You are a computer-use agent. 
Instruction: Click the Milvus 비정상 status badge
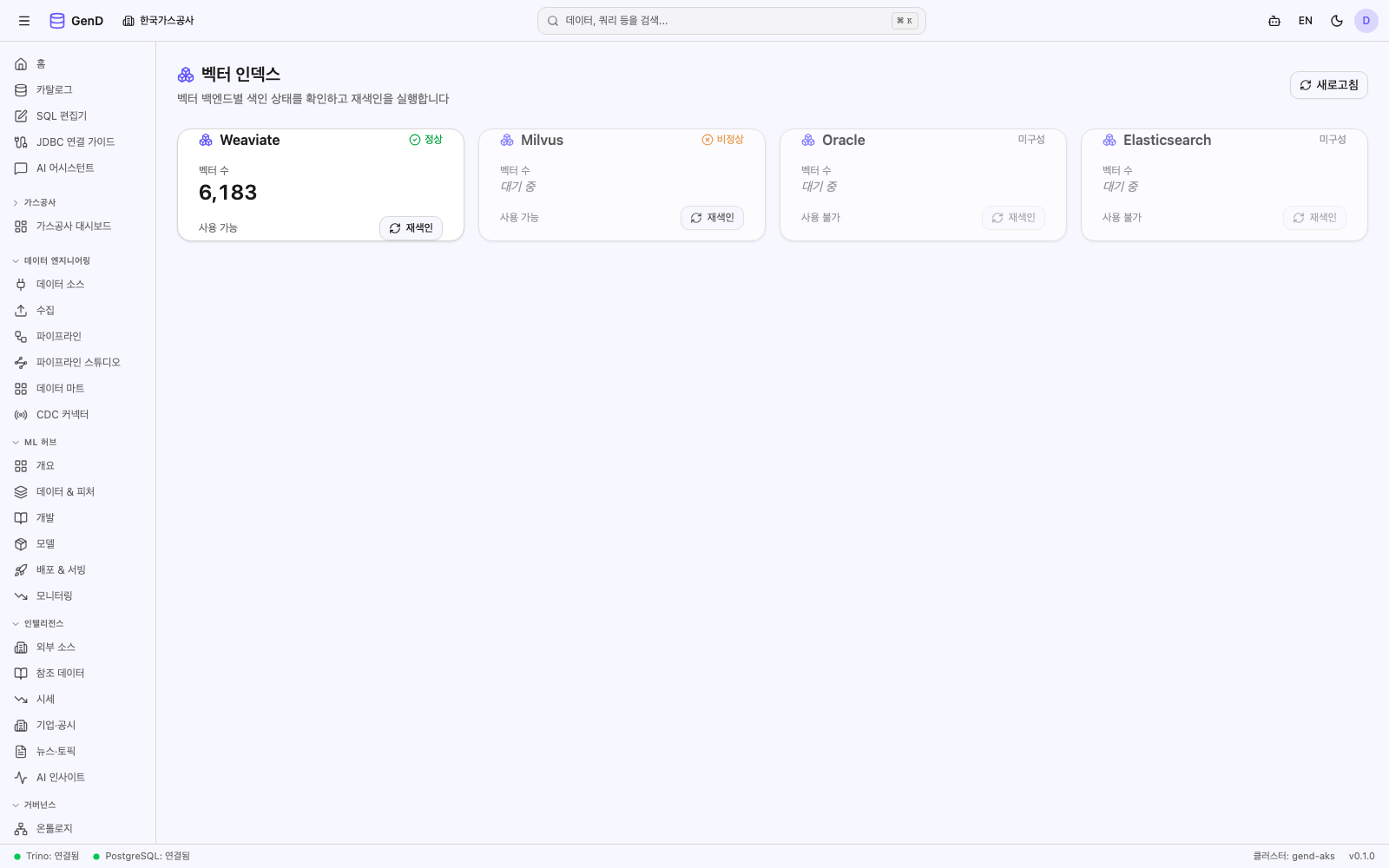coord(722,140)
